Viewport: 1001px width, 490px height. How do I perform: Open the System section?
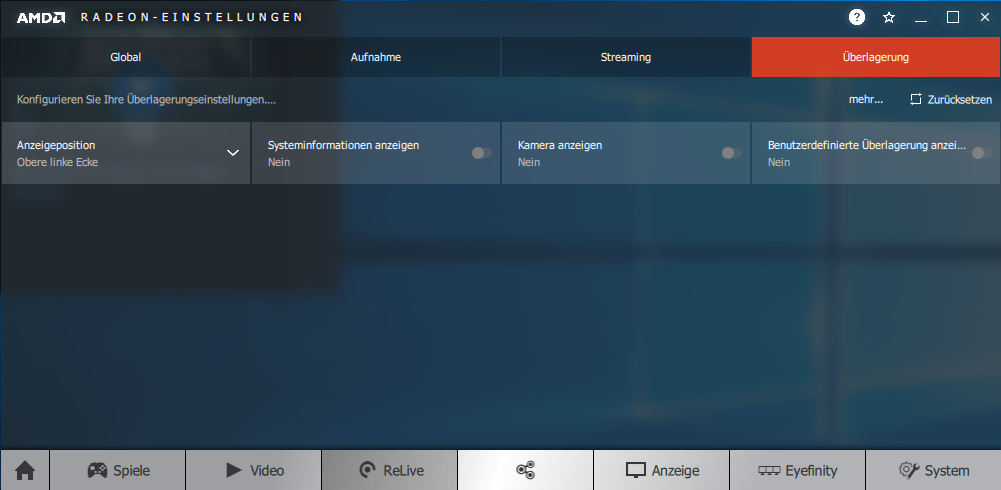coord(933,471)
